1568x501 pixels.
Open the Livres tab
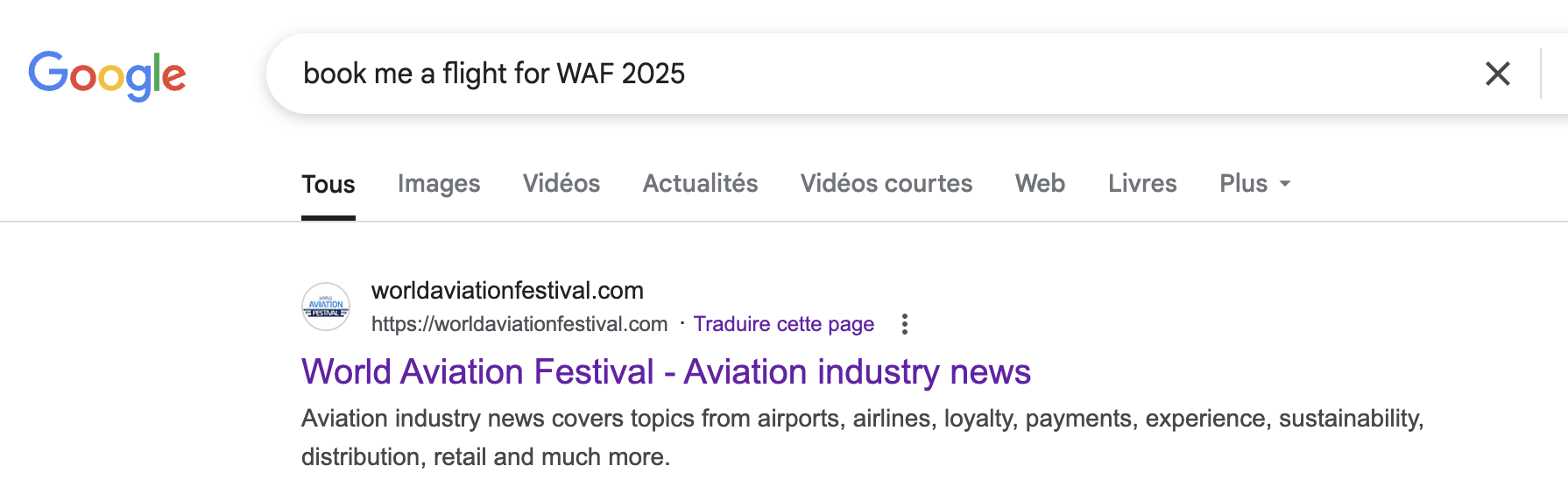click(1142, 184)
